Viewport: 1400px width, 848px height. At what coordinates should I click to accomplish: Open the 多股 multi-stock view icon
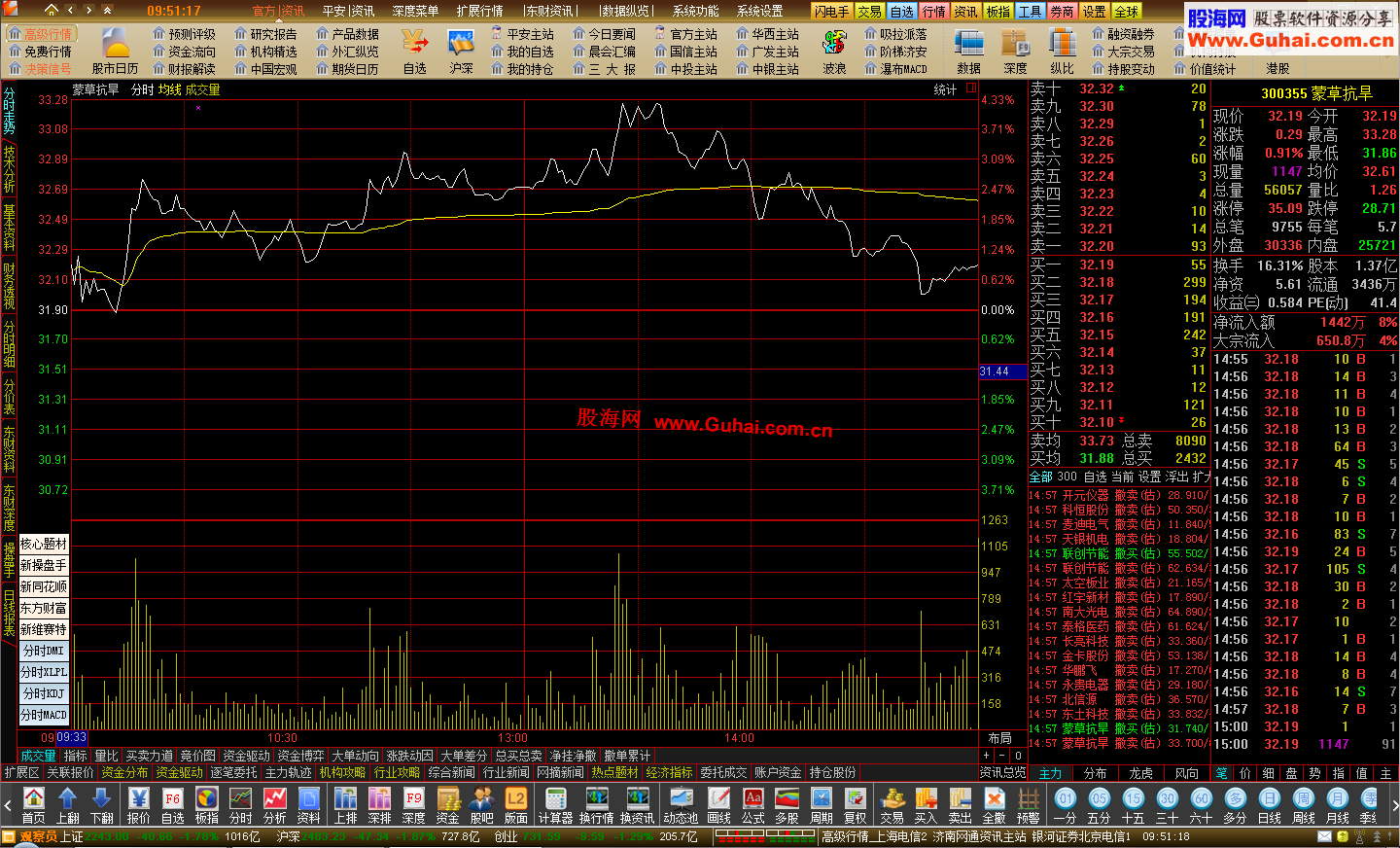[x=787, y=805]
